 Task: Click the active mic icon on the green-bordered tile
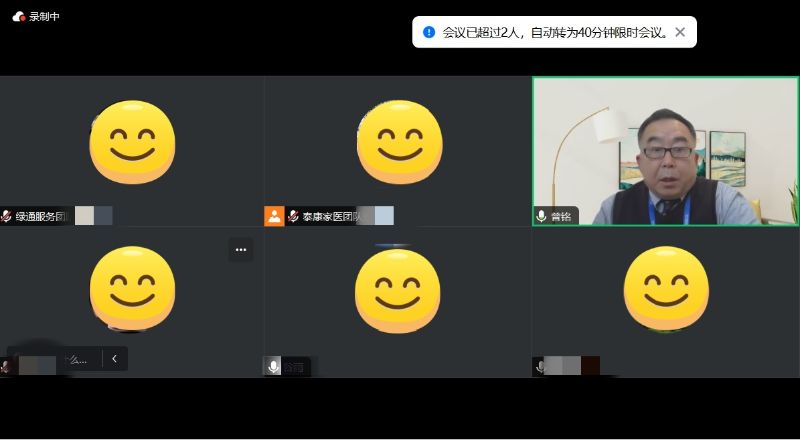coord(541,216)
